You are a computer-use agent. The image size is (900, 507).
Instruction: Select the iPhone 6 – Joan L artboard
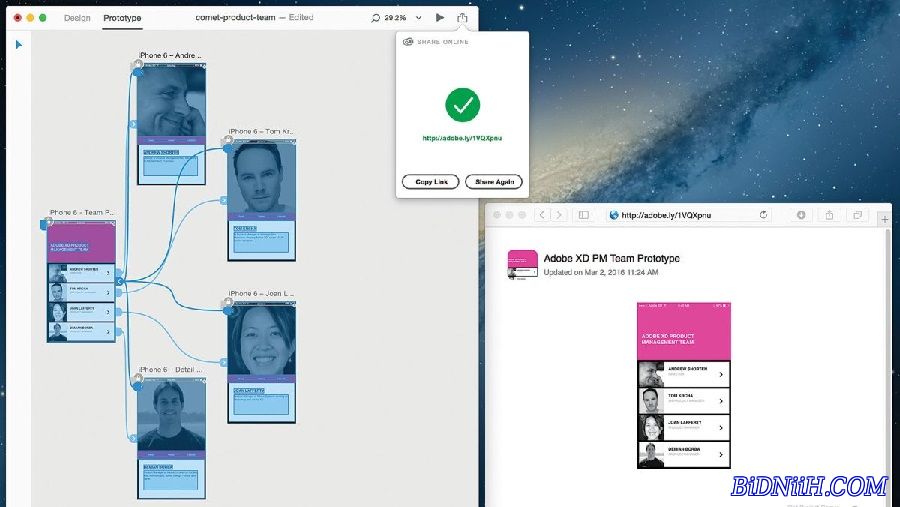coord(262,362)
